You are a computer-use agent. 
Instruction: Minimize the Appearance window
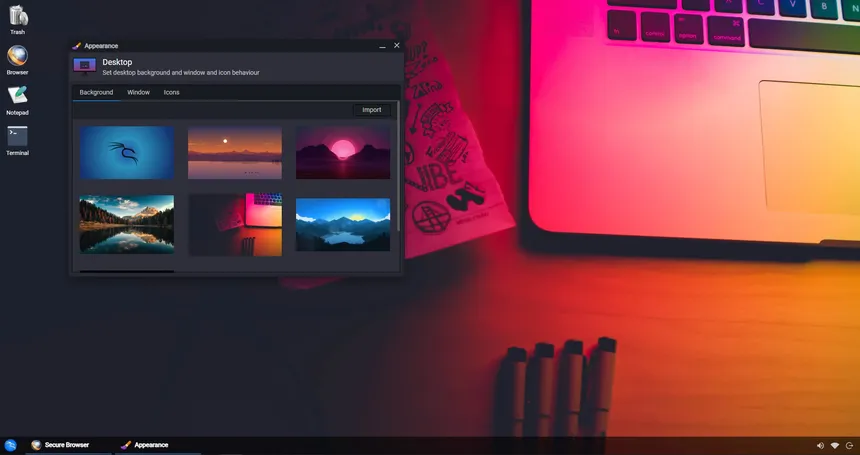382,46
